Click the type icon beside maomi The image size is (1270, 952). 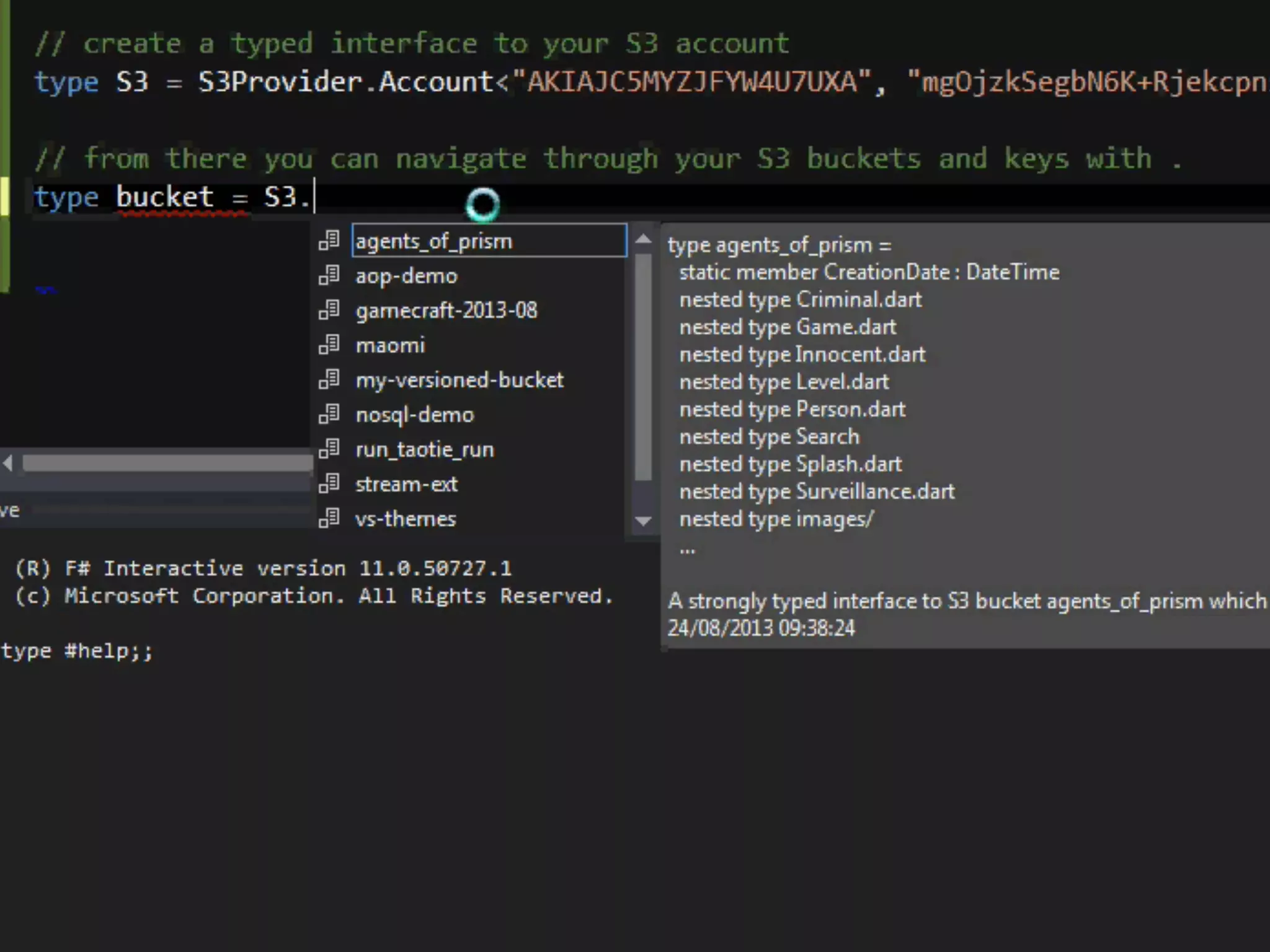pos(329,345)
